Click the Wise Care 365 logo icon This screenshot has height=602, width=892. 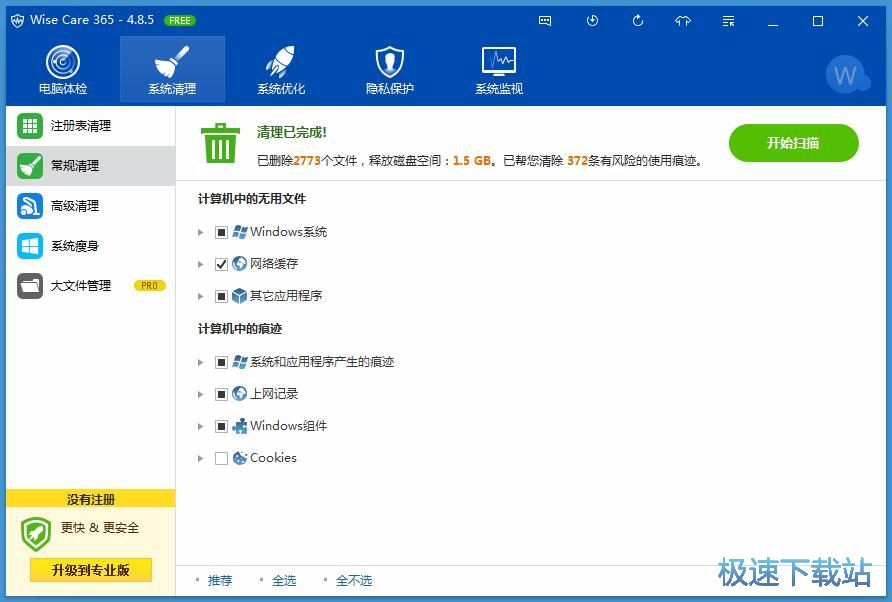(x=17, y=20)
